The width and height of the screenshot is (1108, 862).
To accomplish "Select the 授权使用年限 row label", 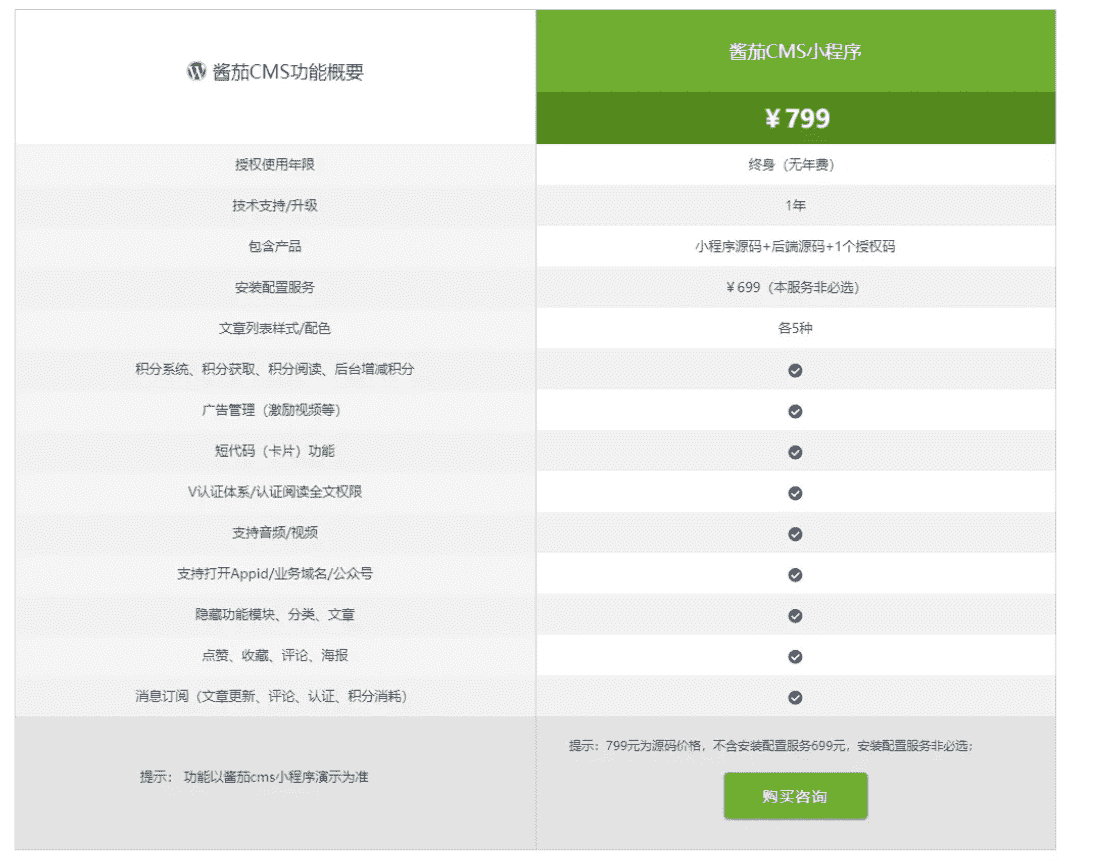I will click(x=275, y=165).
